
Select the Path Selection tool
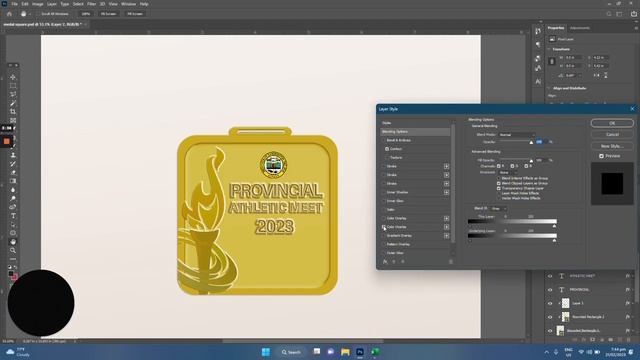coord(13,224)
